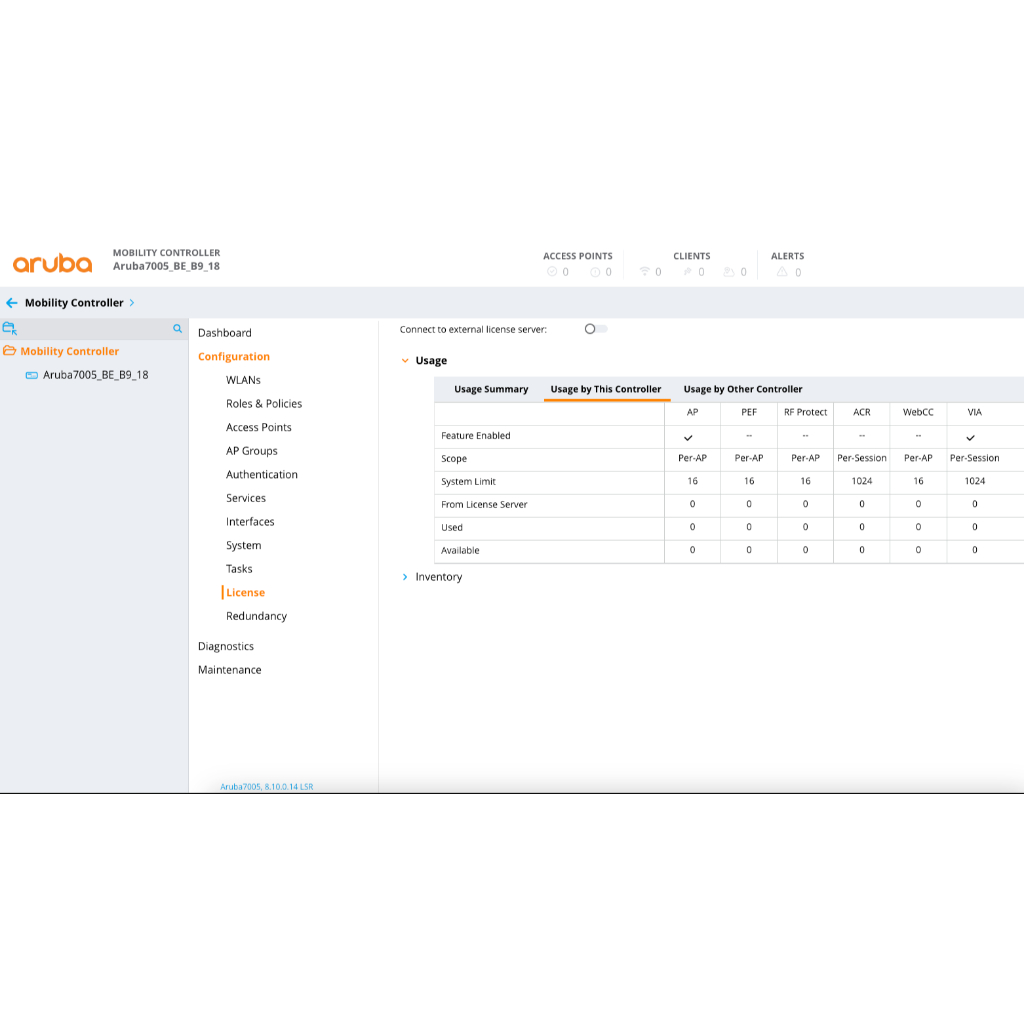Switch to the Usage Summary tab
This screenshot has height=1024, width=1024.
click(x=491, y=389)
